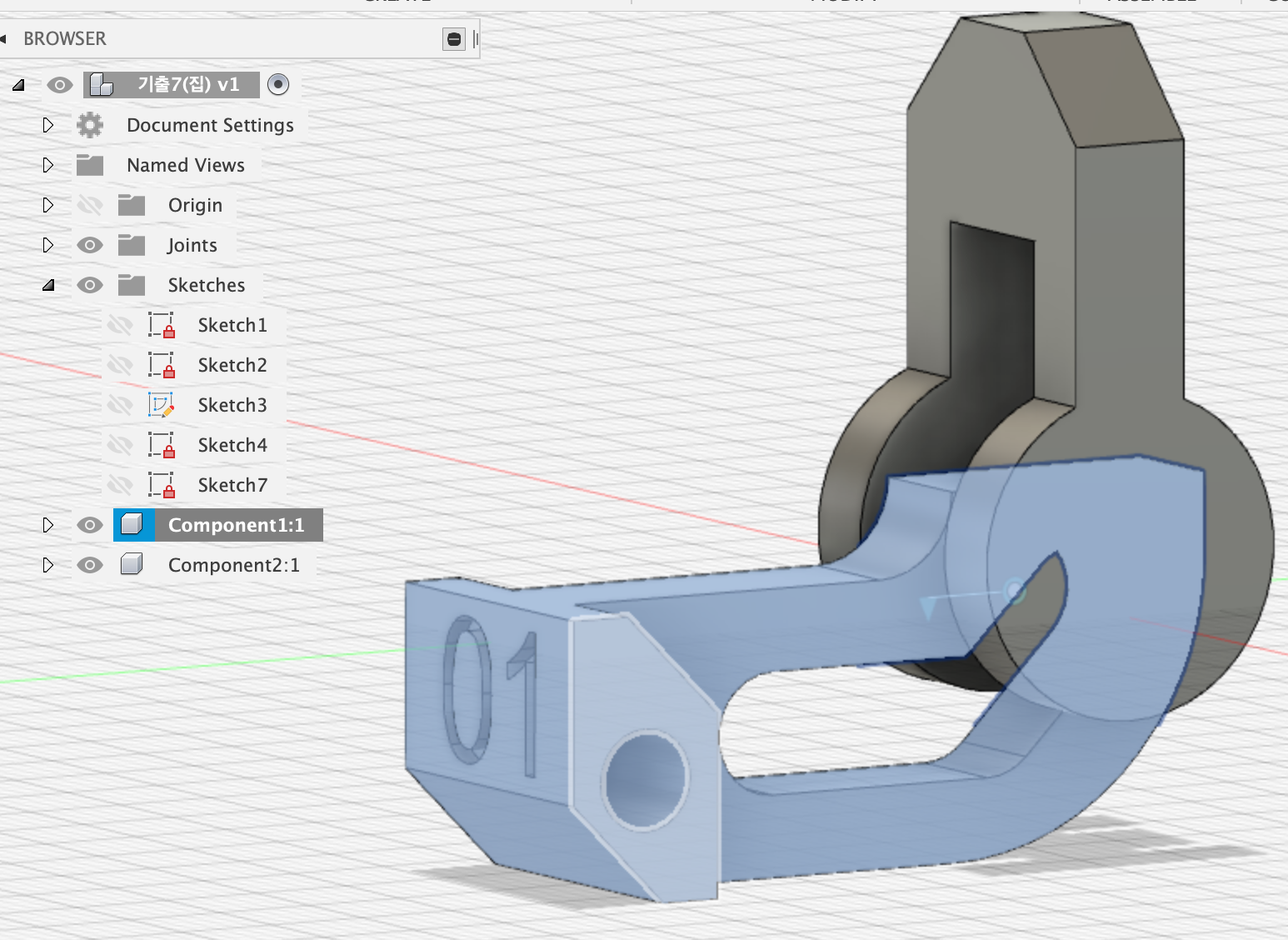Expand the Joints folder
Image resolution: width=1288 pixels, height=940 pixels.
click(48, 245)
